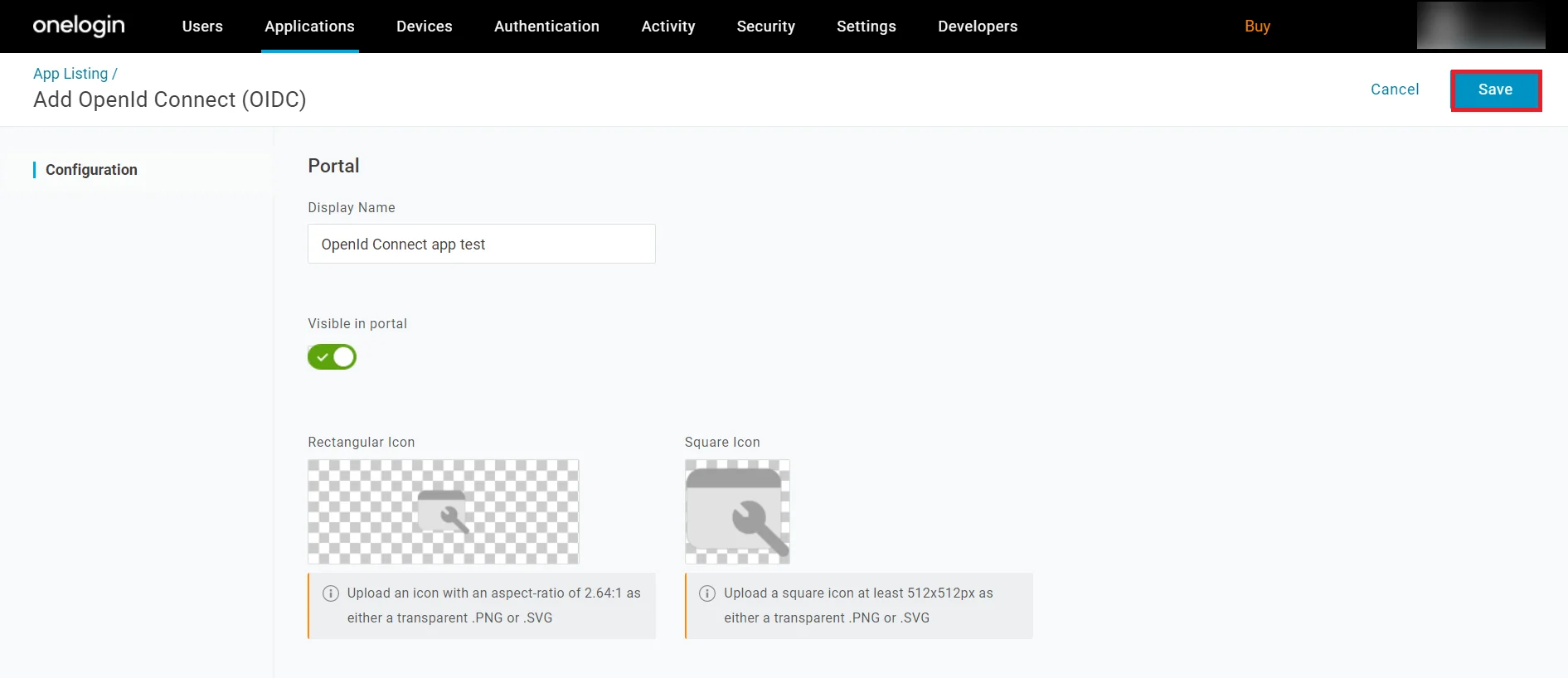Viewport: 1568px width, 678px height.
Task: Open the Applications menu
Action: 309,27
